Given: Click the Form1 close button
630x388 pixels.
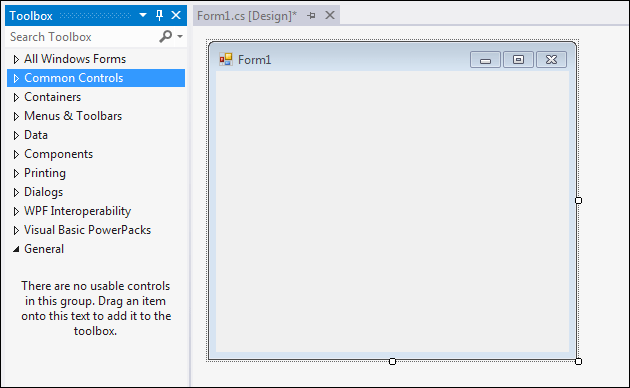Looking at the screenshot, I should (552, 60).
